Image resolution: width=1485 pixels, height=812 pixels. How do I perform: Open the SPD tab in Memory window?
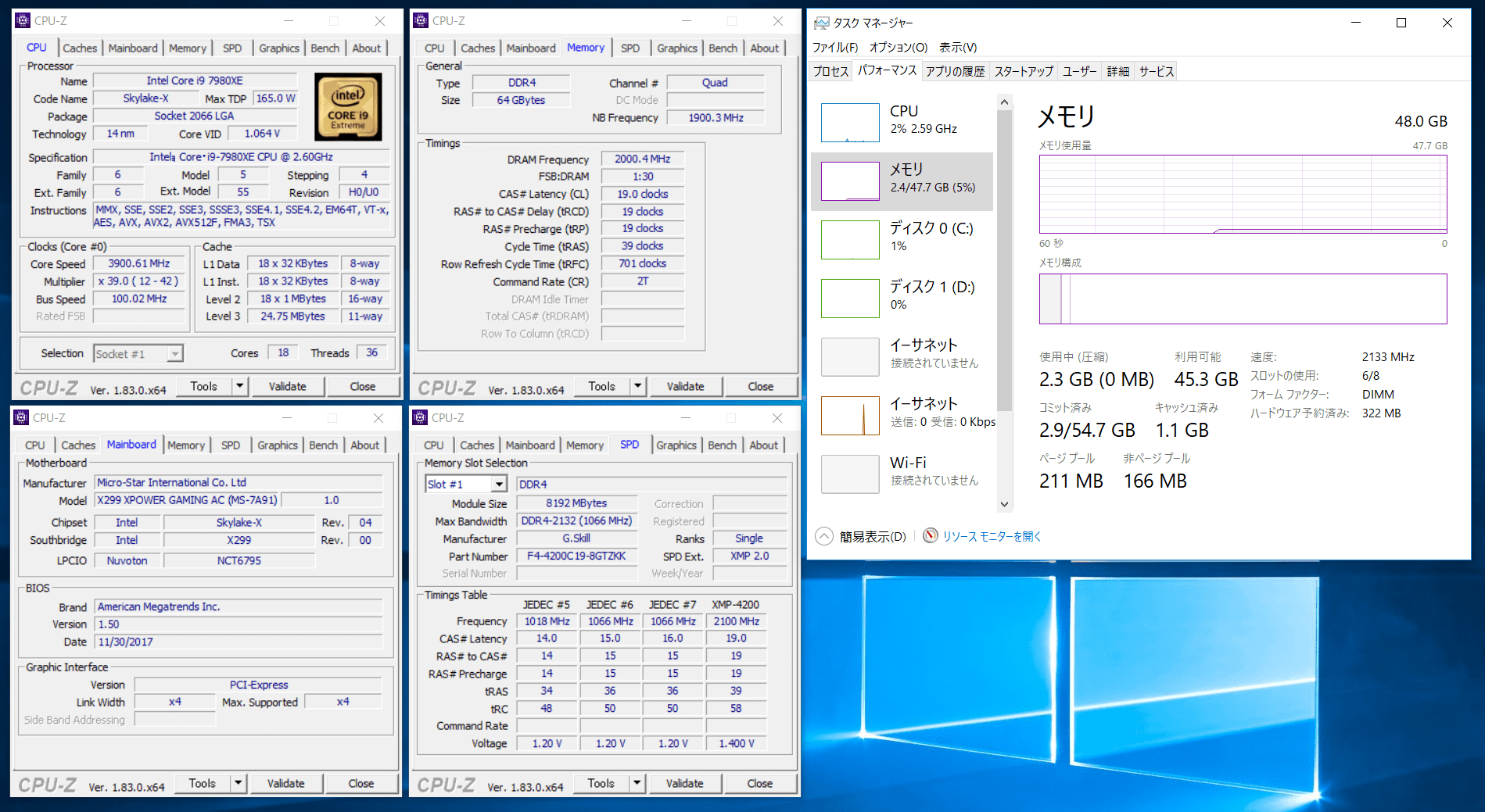pyautogui.click(x=630, y=48)
